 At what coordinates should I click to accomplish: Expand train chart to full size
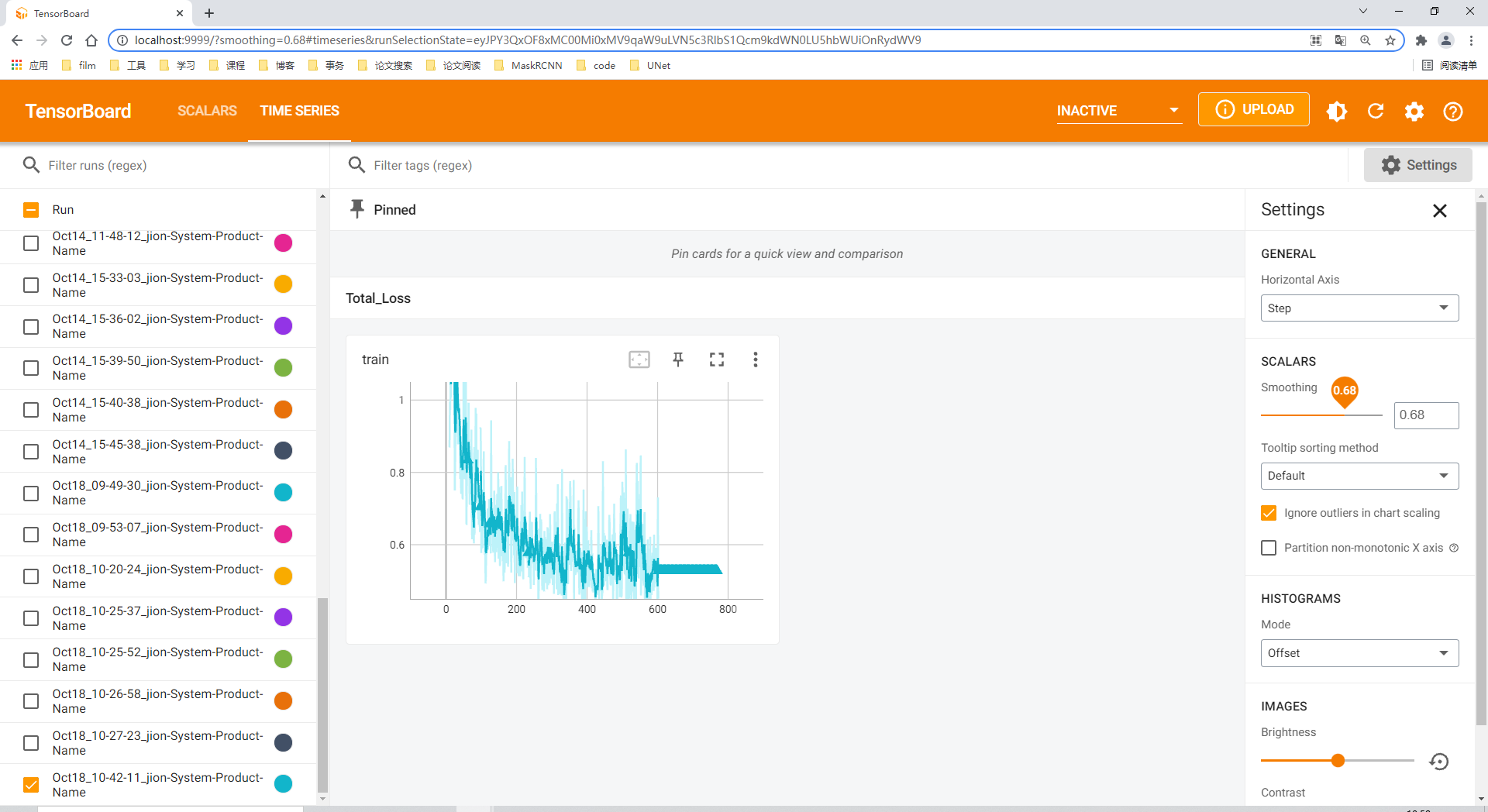point(717,360)
